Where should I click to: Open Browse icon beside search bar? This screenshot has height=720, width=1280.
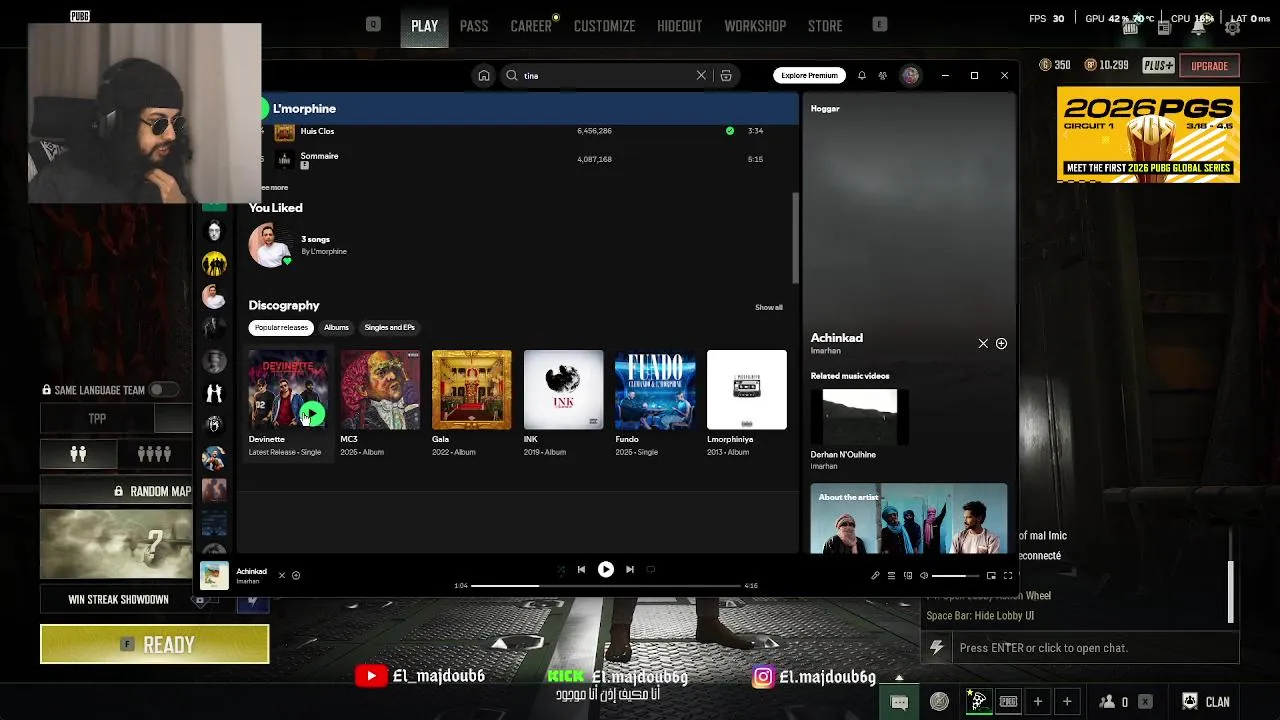(726, 75)
